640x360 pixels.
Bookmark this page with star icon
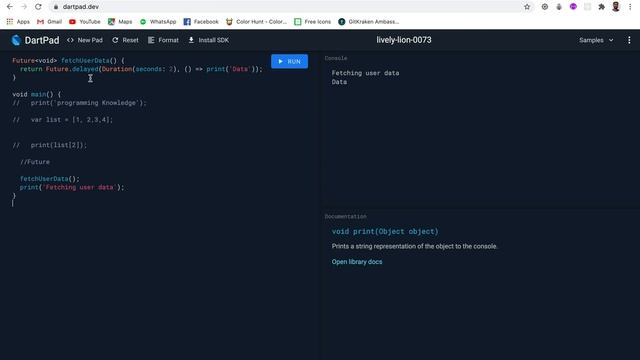(527, 7)
